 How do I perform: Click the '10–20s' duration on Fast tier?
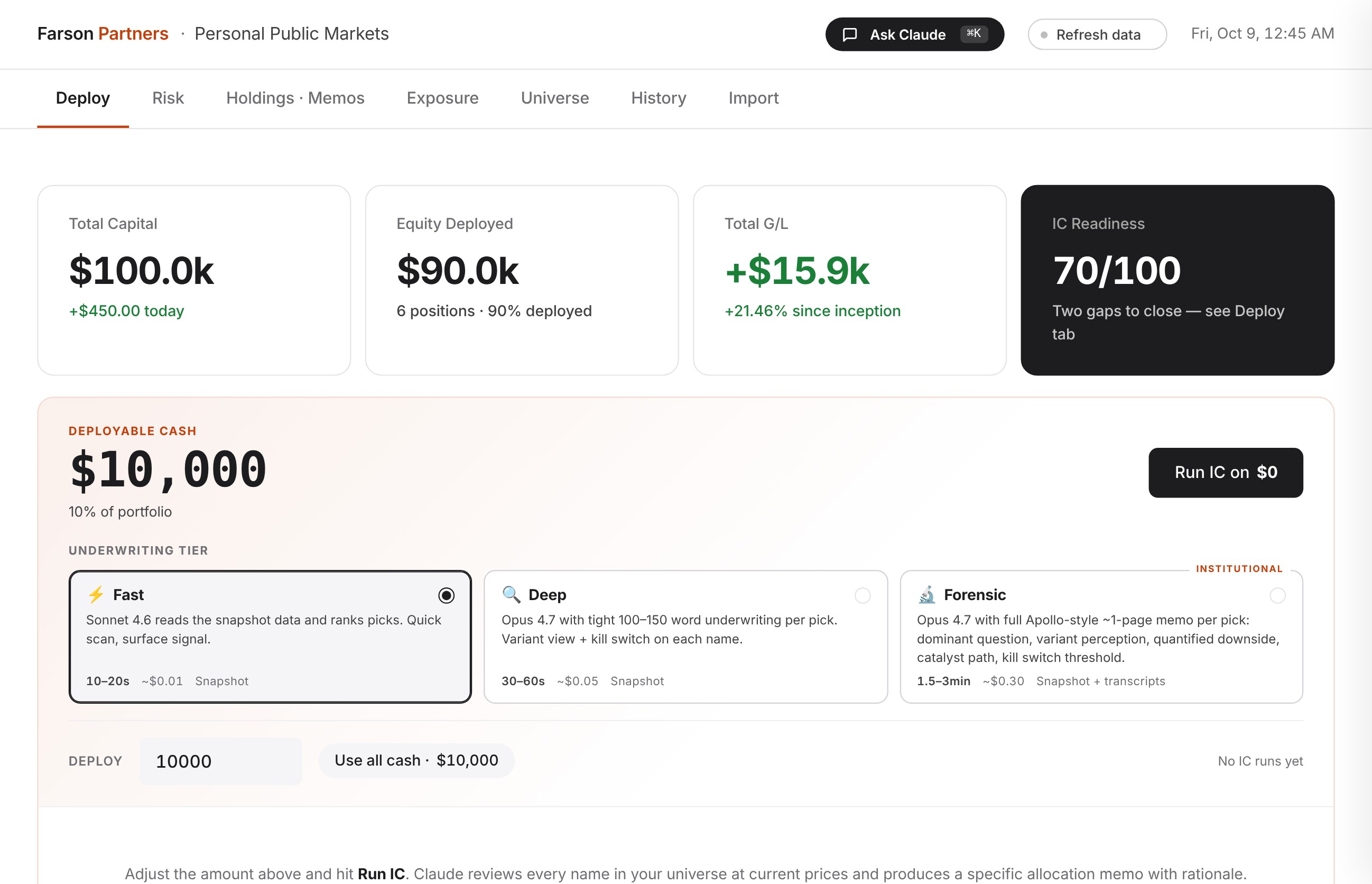108,682
